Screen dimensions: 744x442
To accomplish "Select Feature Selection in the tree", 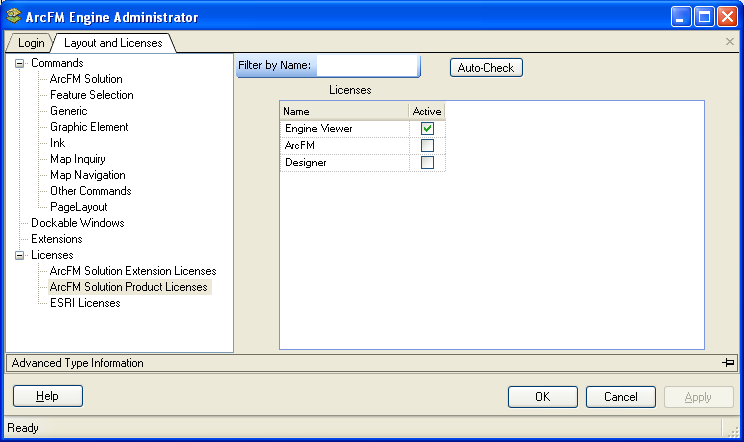I will [x=92, y=95].
